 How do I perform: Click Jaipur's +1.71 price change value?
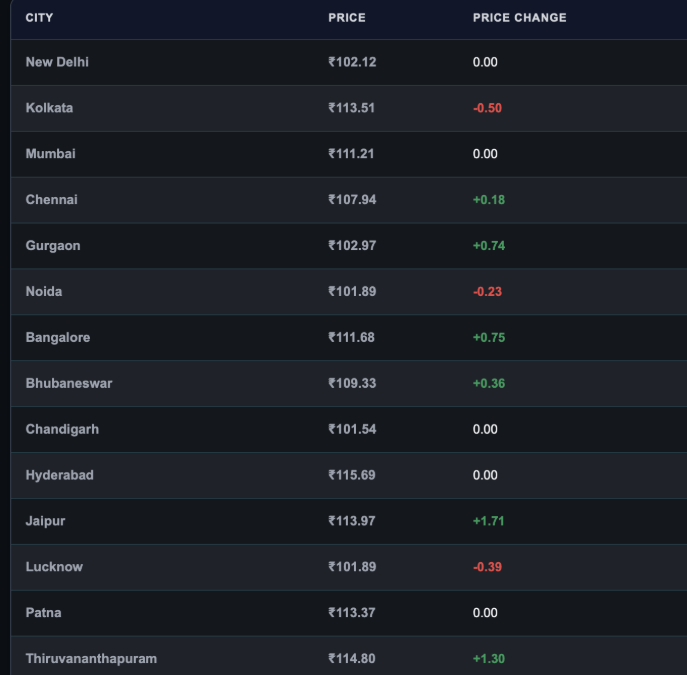(x=489, y=521)
